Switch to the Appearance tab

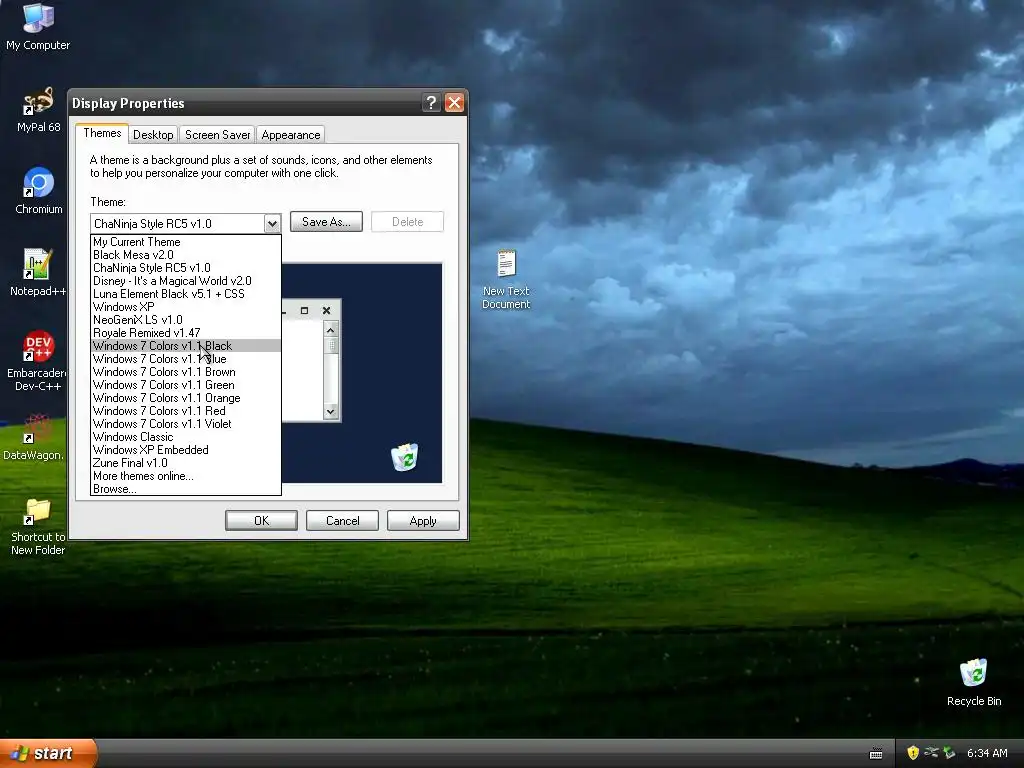(x=291, y=135)
